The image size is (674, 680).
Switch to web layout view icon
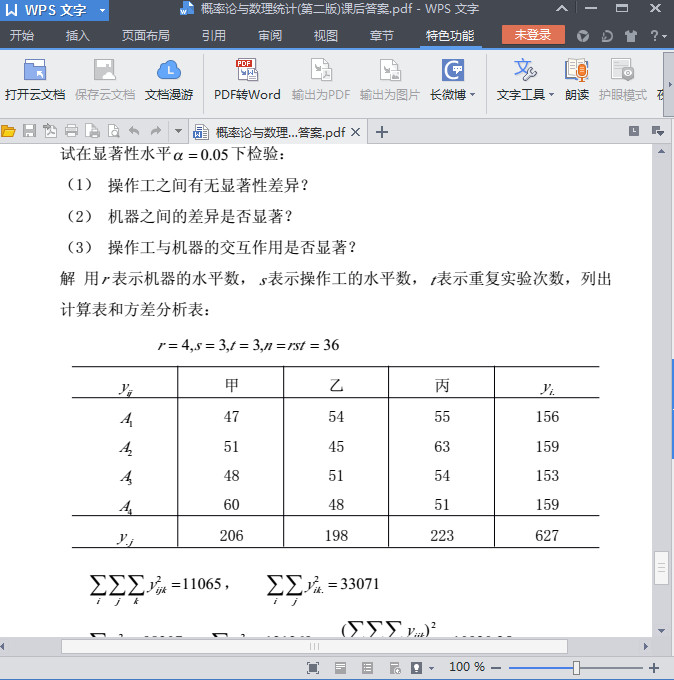pyautogui.click(x=395, y=668)
